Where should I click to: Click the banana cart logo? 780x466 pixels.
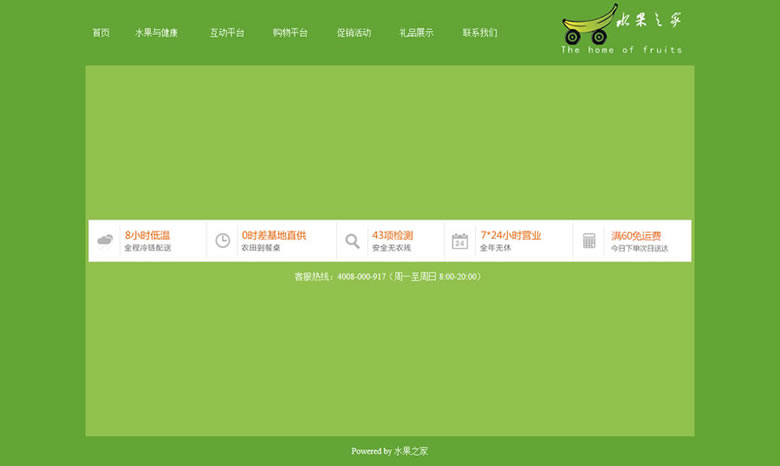pos(589,25)
